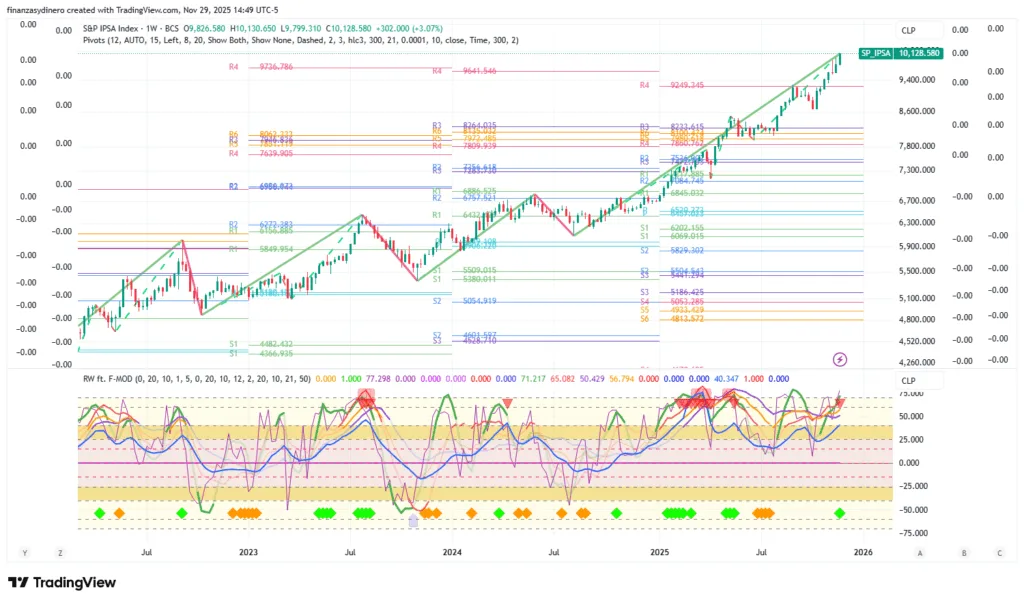Toggle the B scale button

click(964, 552)
